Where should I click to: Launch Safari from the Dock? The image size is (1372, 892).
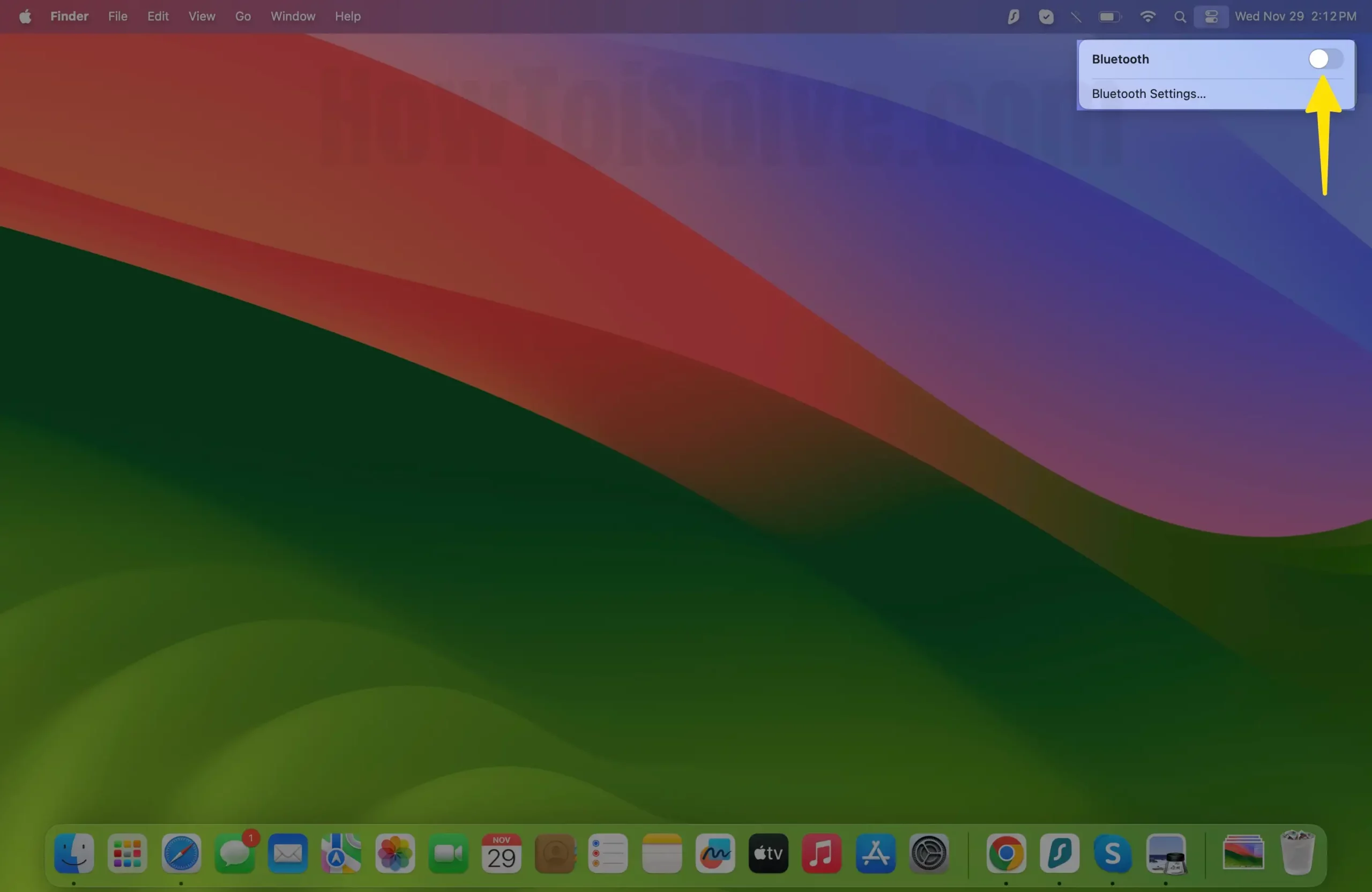tap(181, 853)
